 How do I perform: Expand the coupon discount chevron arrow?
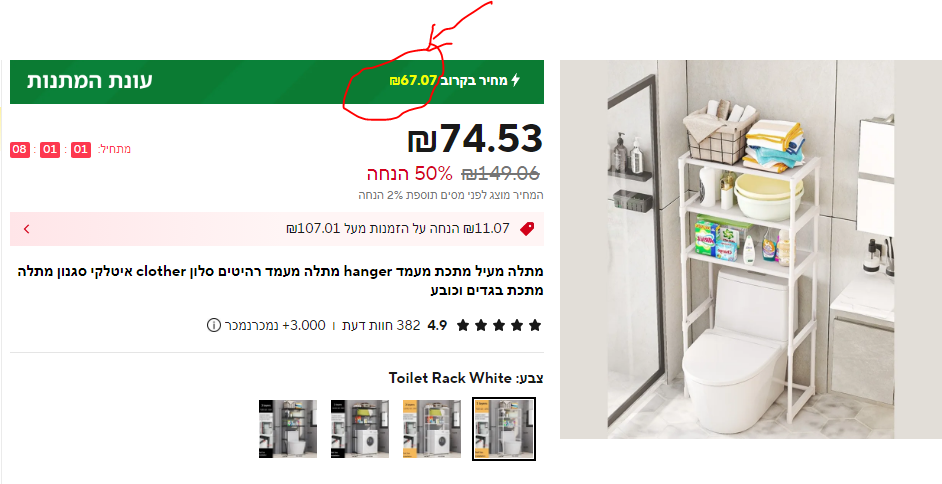(x=26, y=229)
